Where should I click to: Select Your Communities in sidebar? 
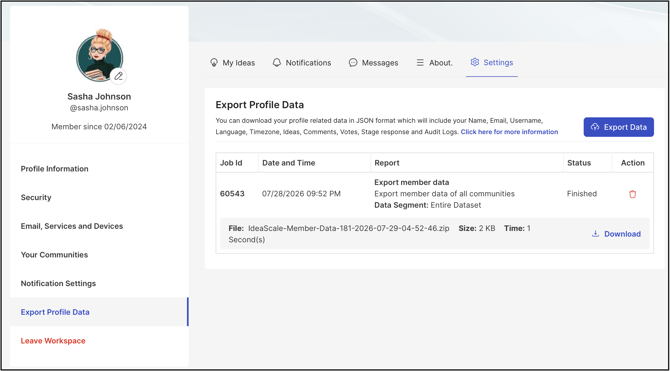click(54, 255)
